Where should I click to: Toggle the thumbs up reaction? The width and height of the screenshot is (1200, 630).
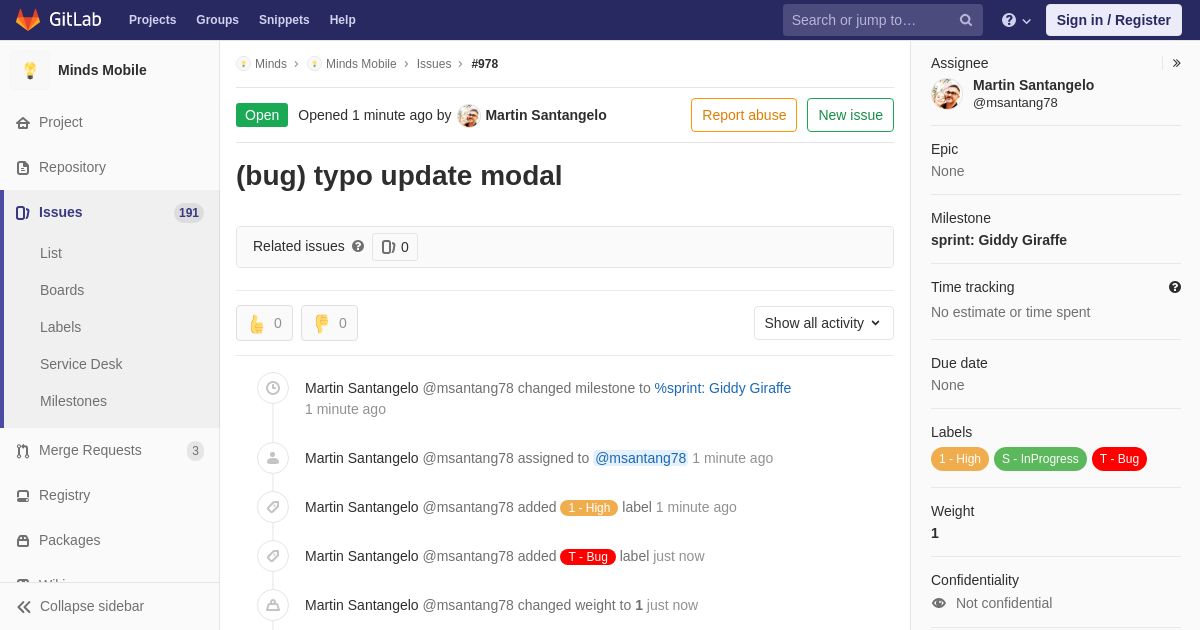pyautogui.click(x=264, y=323)
